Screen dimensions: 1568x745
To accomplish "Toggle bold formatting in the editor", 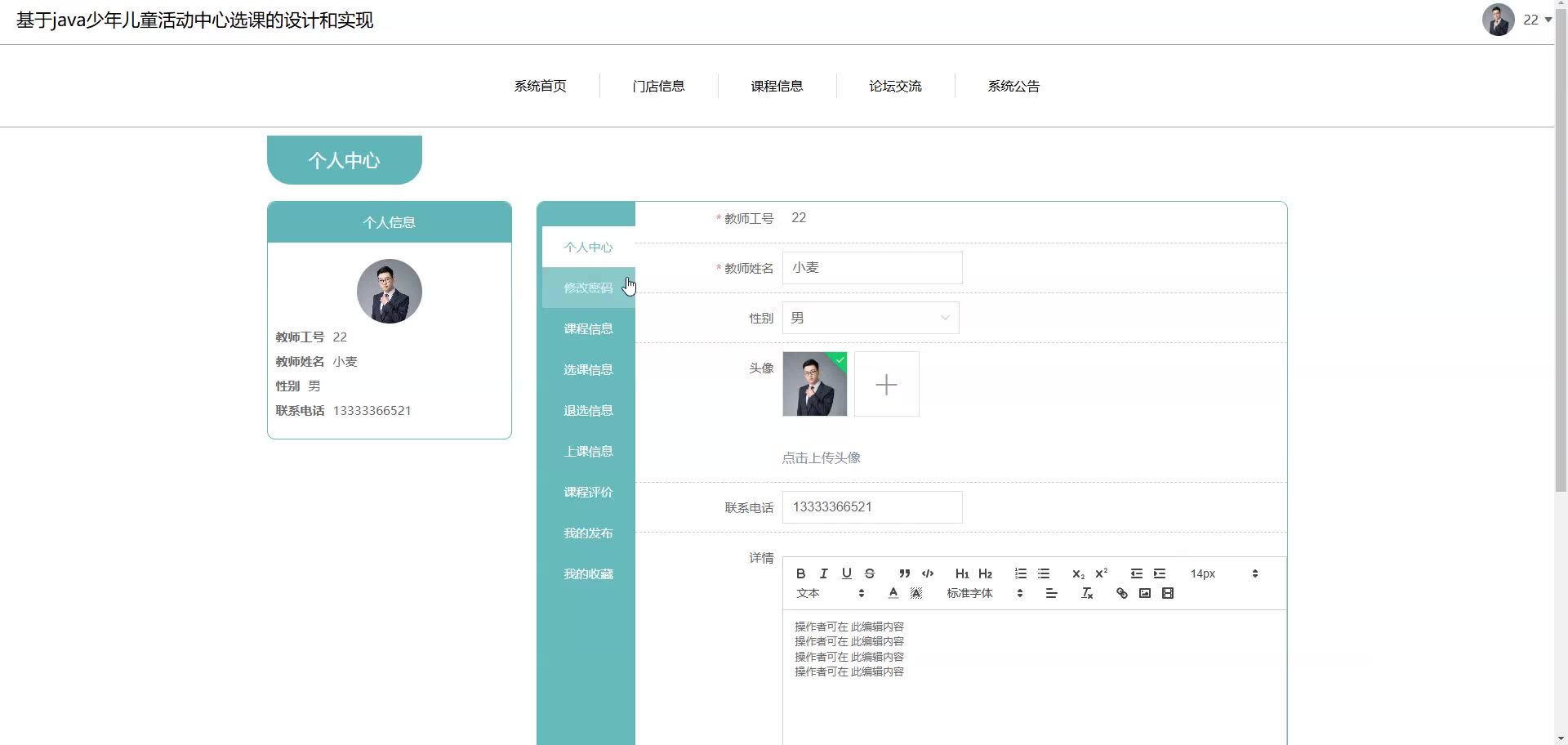I will point(800,573).
